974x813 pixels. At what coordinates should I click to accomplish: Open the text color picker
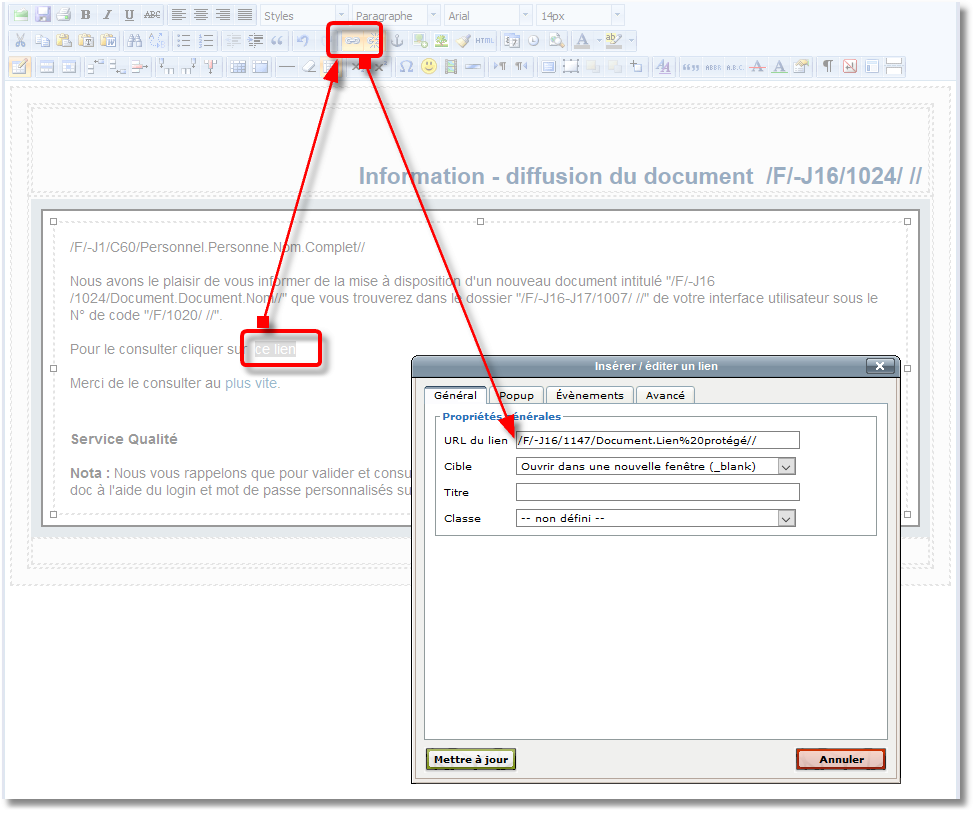581,40
